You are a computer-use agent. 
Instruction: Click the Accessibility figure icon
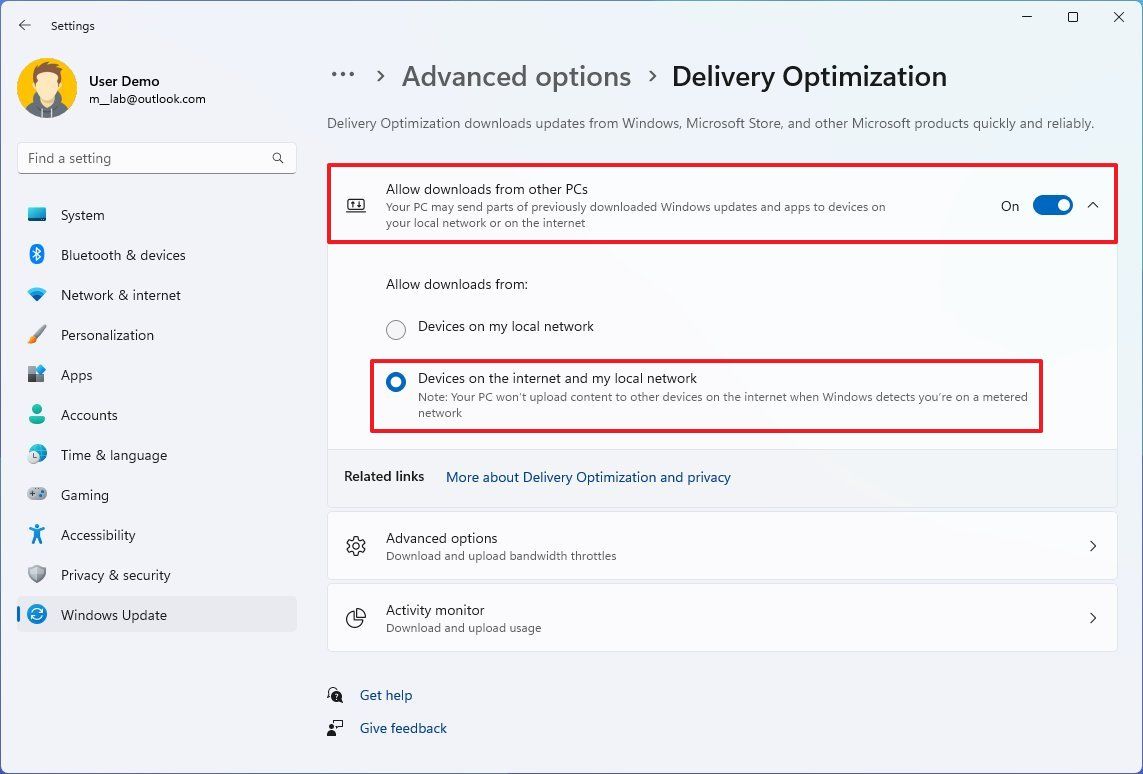pos(36,534)
